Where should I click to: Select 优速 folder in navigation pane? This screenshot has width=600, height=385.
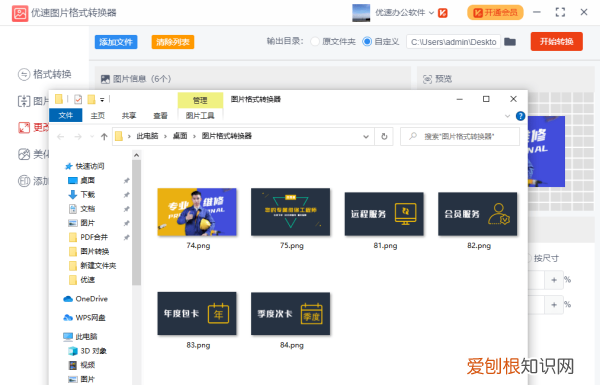pyautogui.click(x=82, y=279)
